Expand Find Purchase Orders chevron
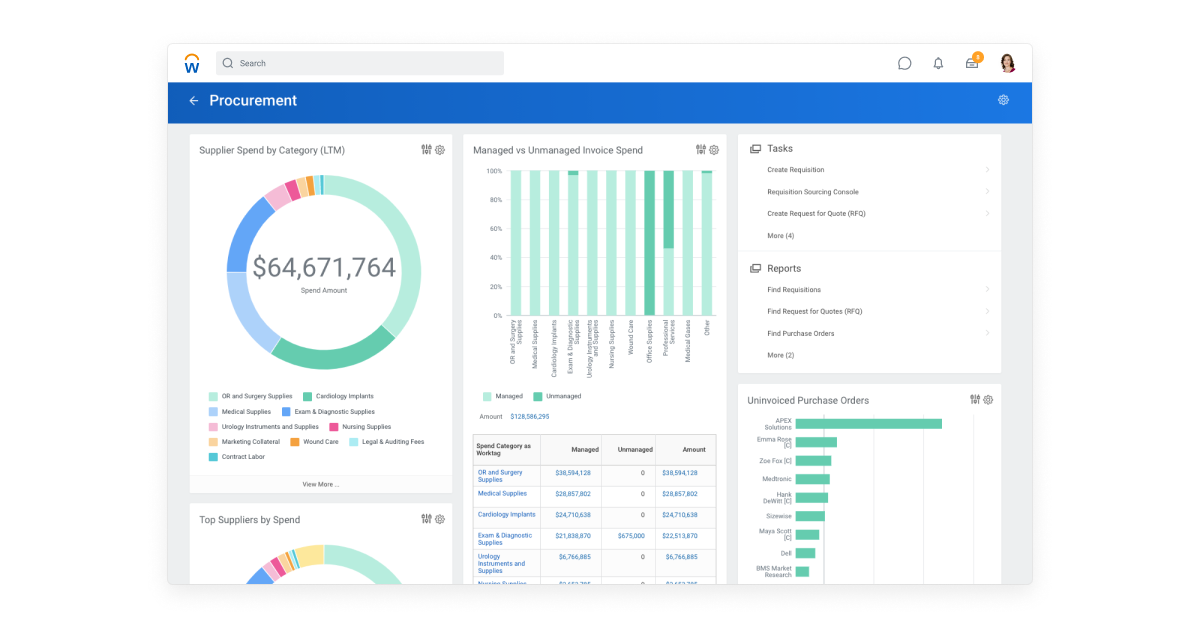The image size is (1200, 628). pos(987,334)
